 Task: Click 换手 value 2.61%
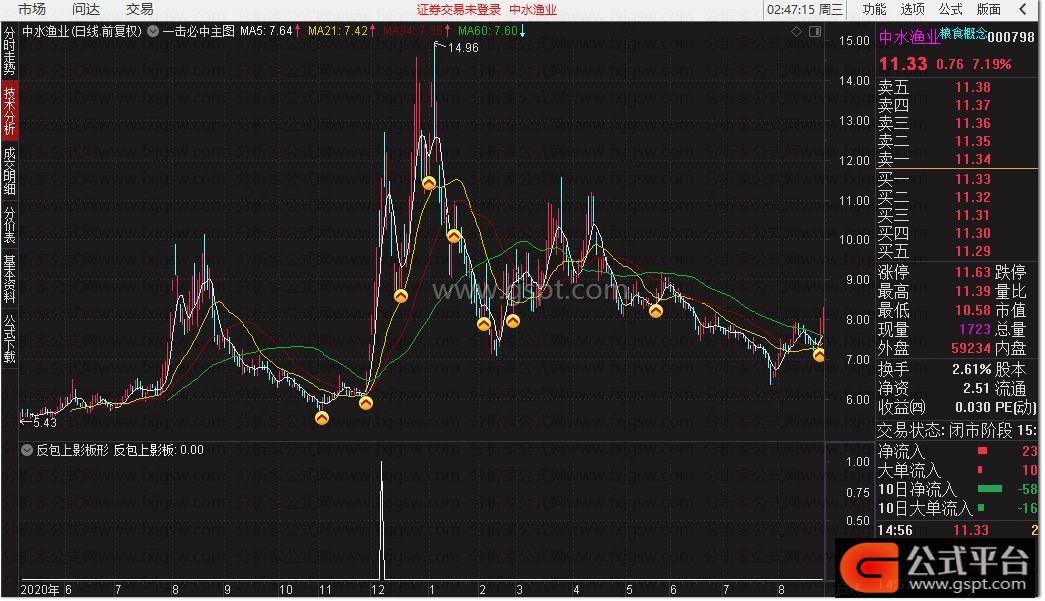(x=971, y=369)
